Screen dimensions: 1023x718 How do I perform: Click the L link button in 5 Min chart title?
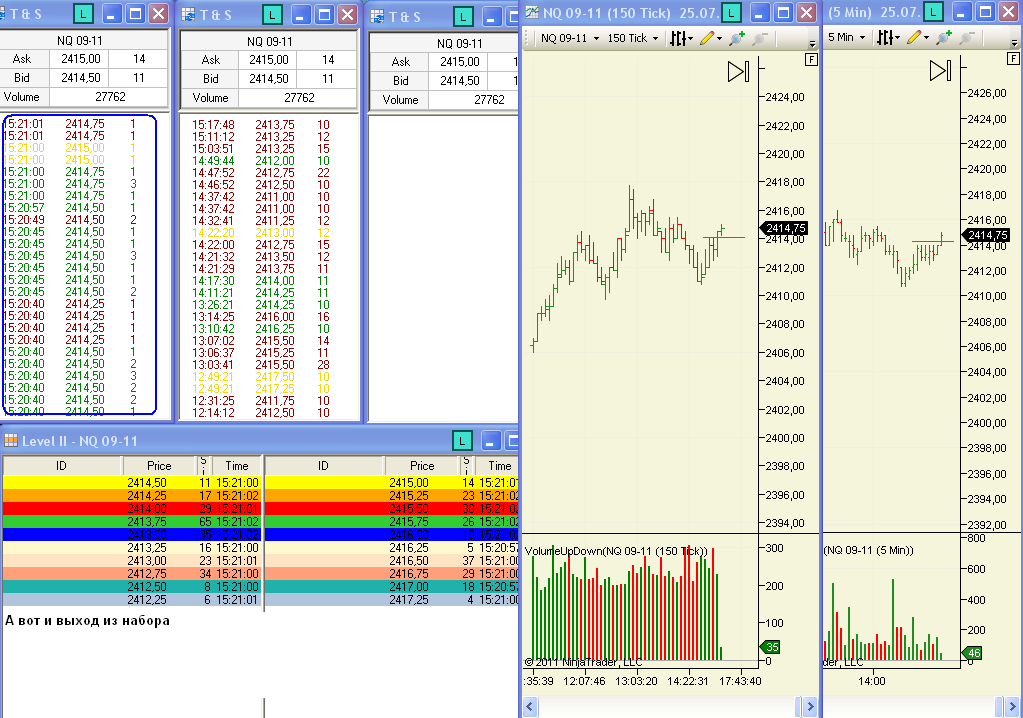934,12
